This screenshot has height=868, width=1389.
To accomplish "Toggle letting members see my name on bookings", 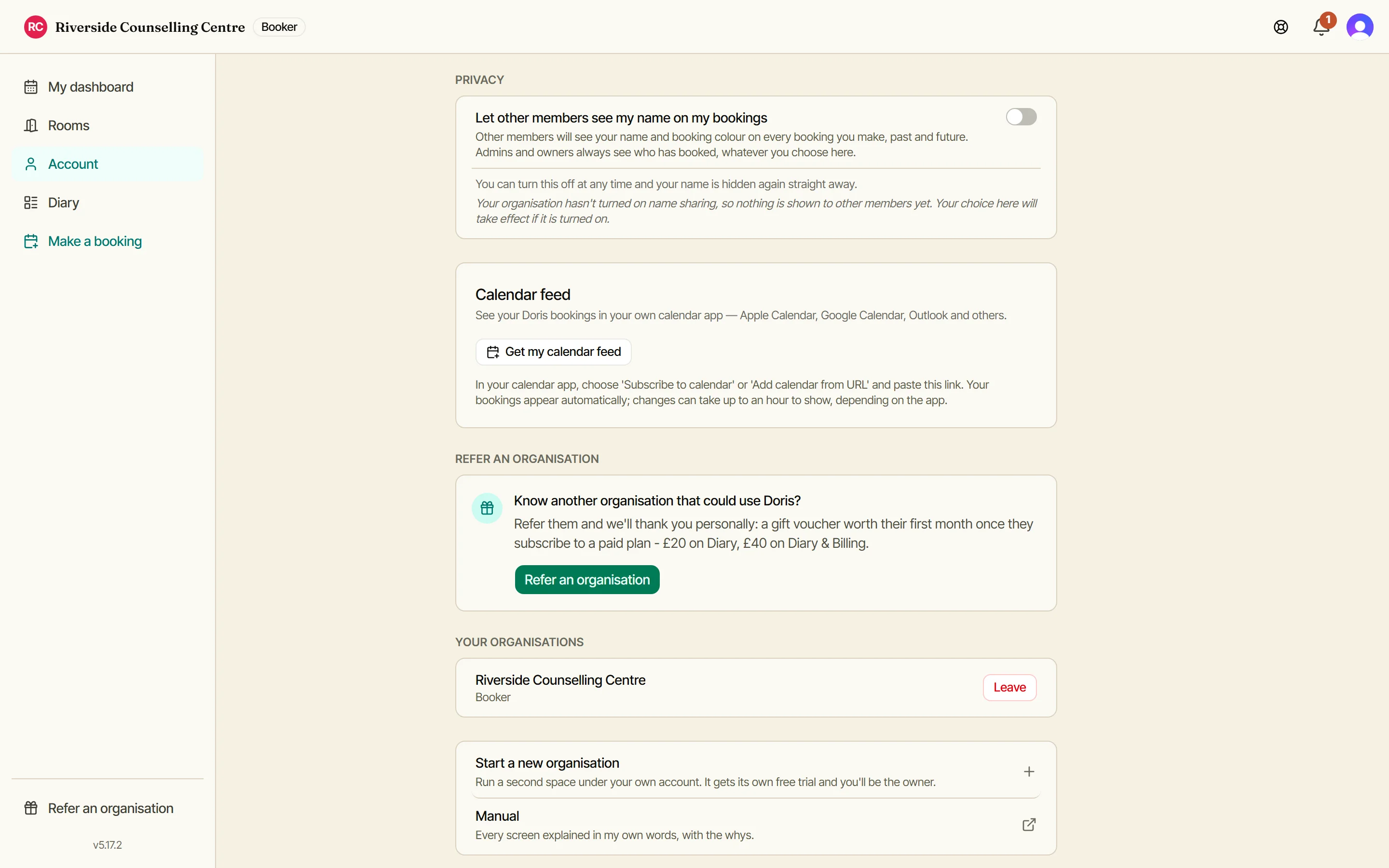I will [x=1021, y=117].
